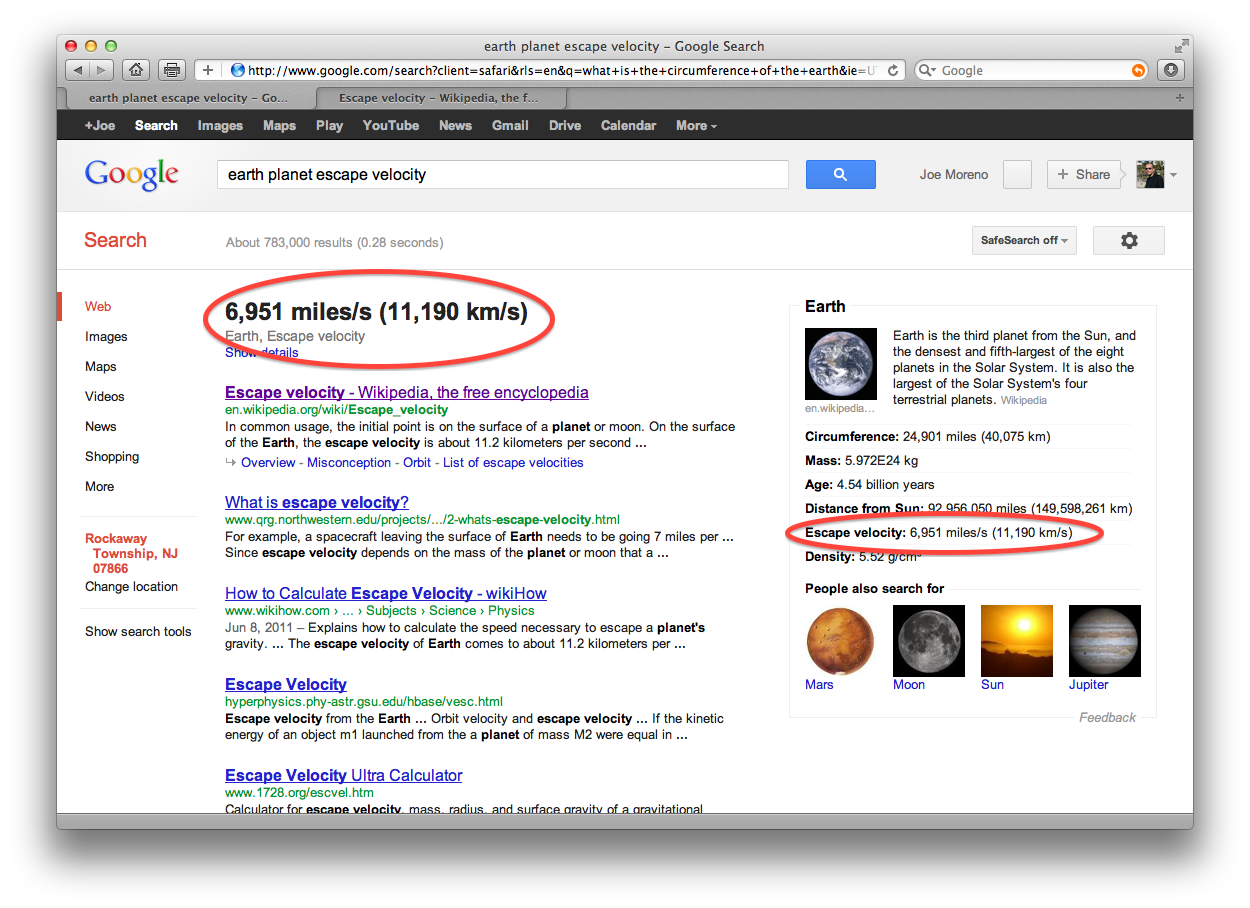This screenshot has height=908, width=1250.
Task: Click Change location
Action: click(x=131, y=586)
